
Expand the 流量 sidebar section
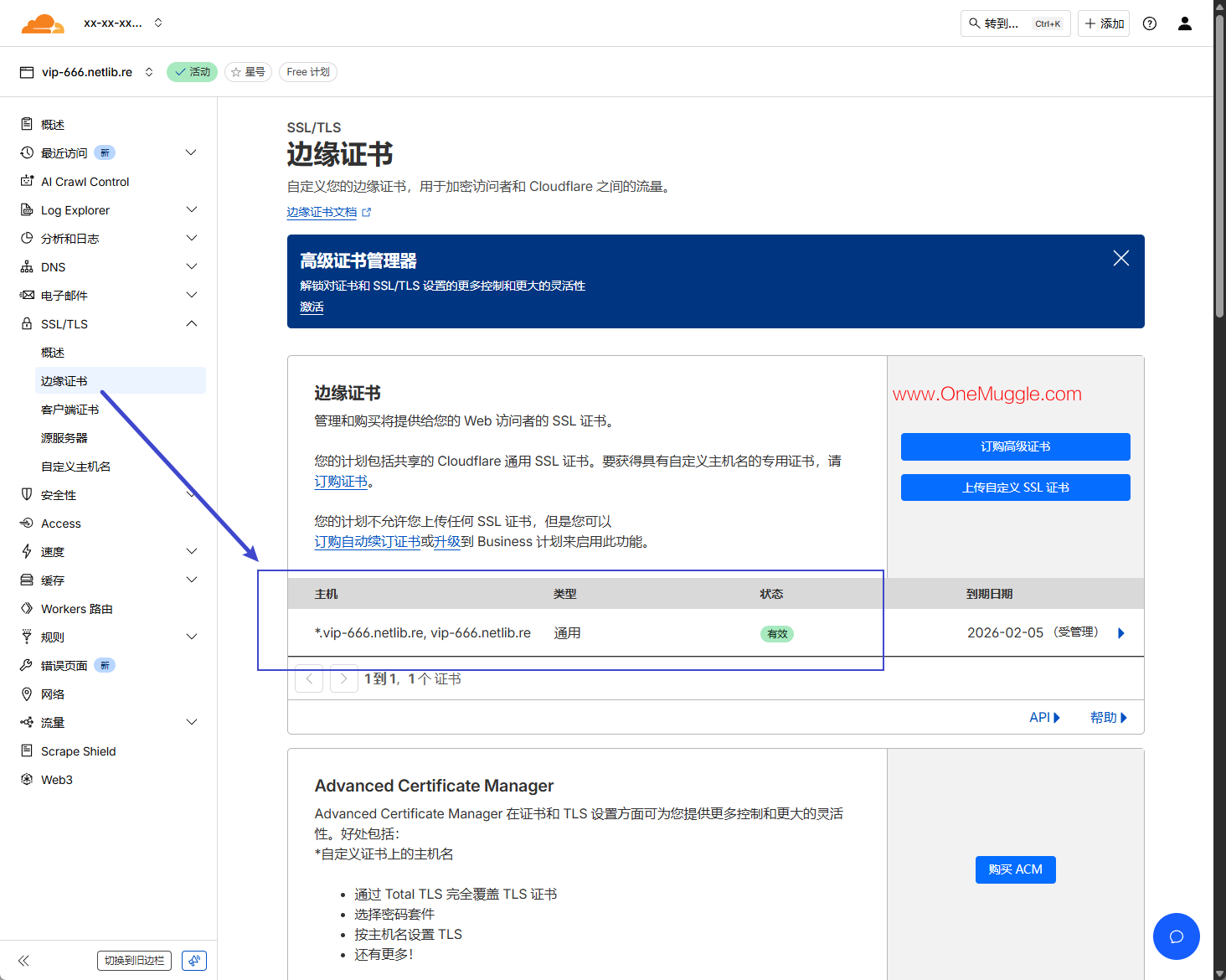click(x=191, y=722)
